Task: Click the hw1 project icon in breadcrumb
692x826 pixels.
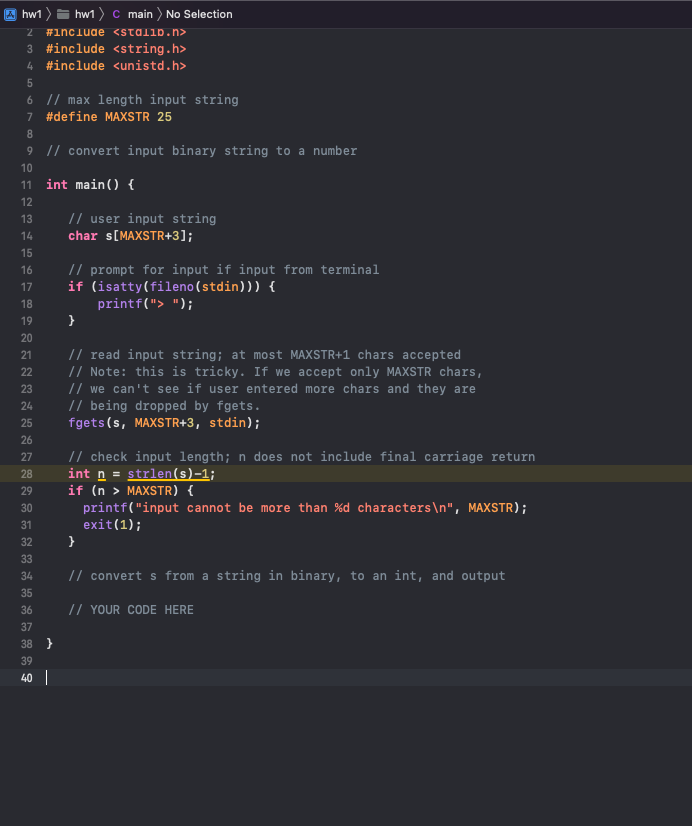Action: 10,14
